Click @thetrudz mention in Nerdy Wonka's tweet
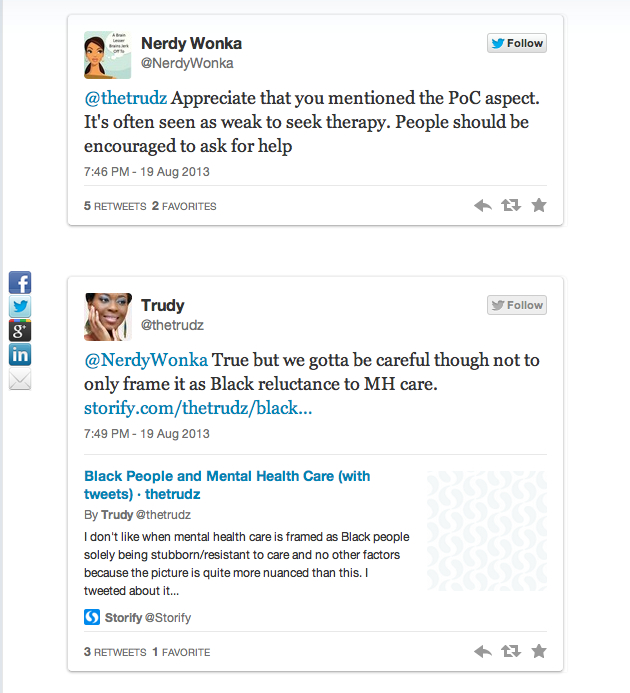 coord(122,98)
